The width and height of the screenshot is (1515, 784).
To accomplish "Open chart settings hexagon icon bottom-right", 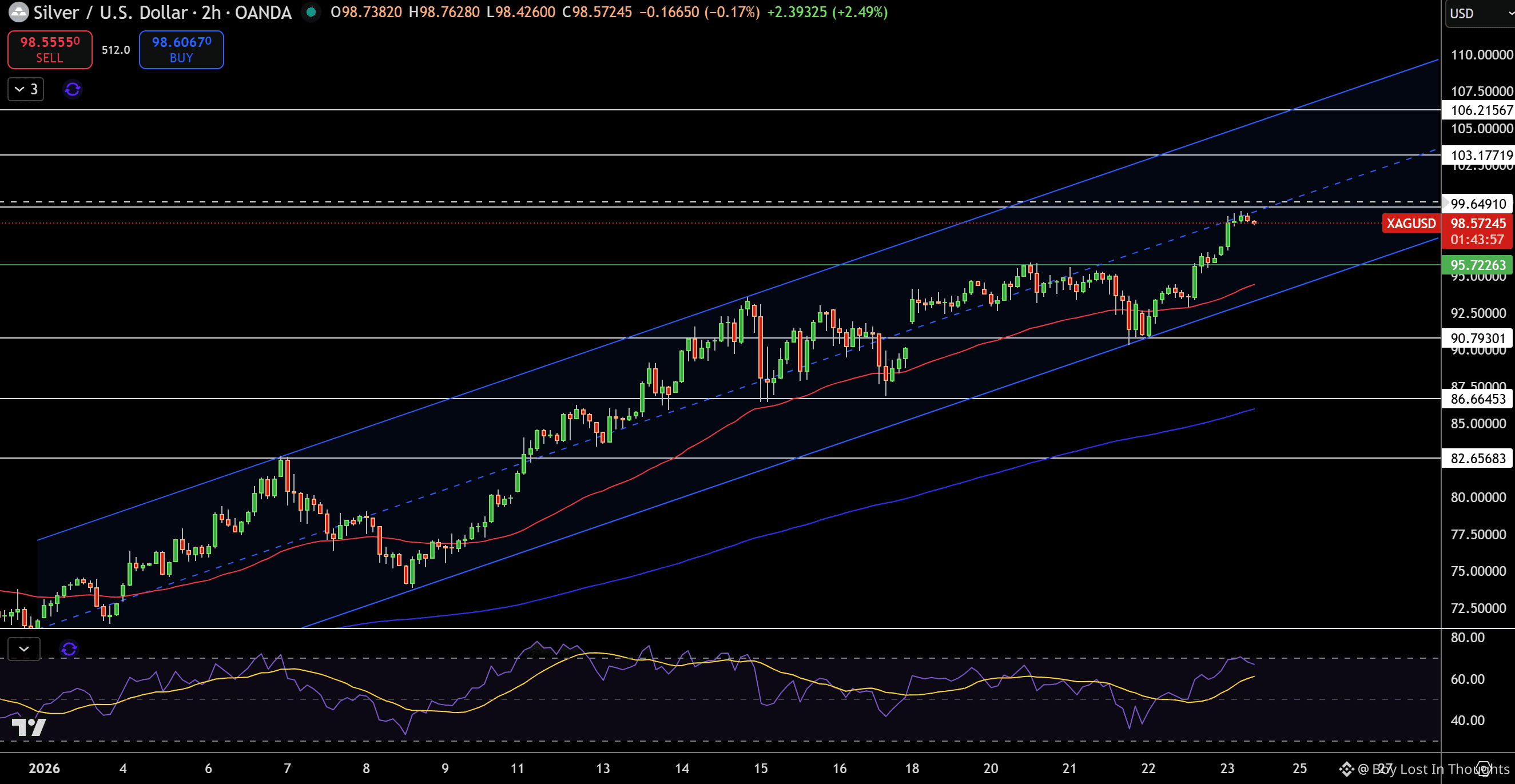I will click(x=1485, y=768).
